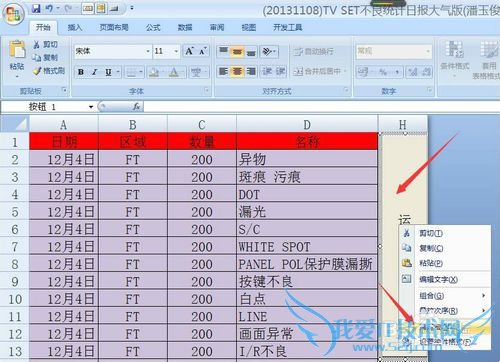
Task: Select row header 10
Action: pos(15,299)
